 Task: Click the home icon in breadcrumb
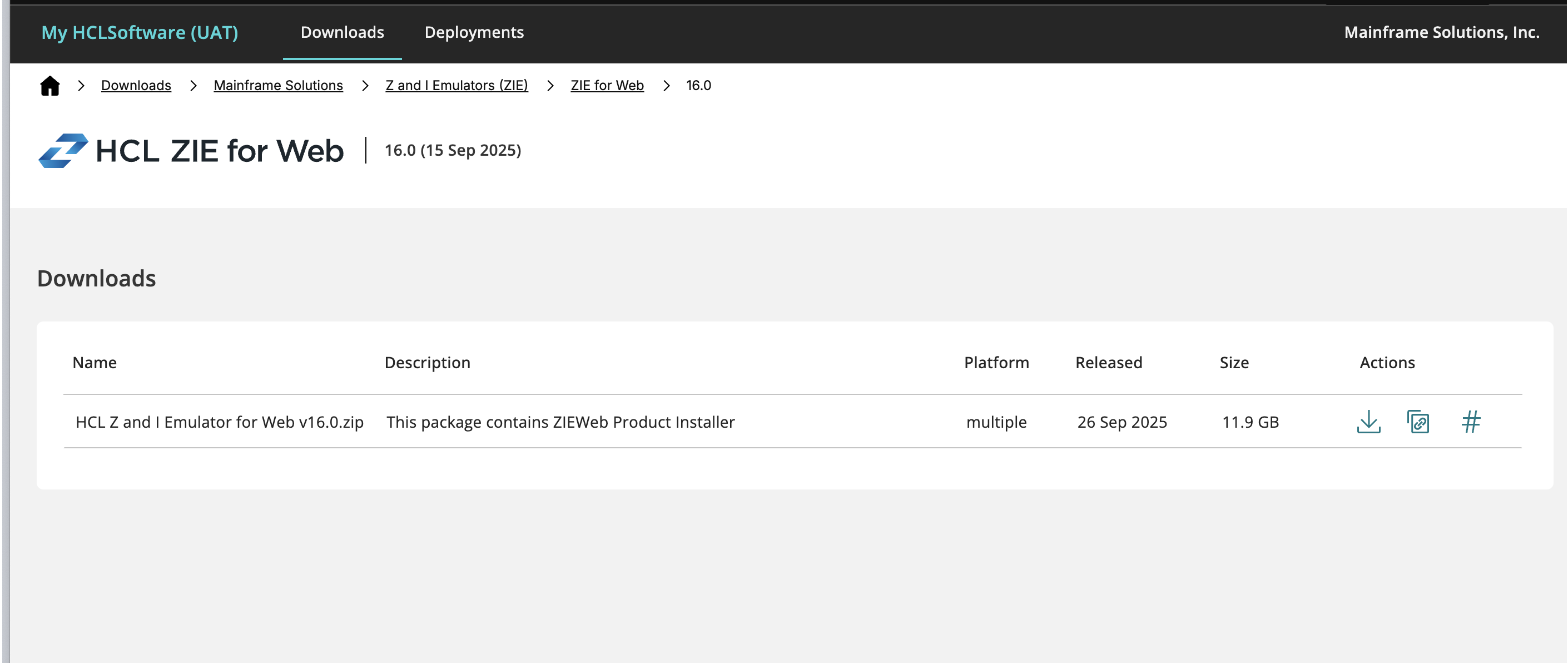50,86
